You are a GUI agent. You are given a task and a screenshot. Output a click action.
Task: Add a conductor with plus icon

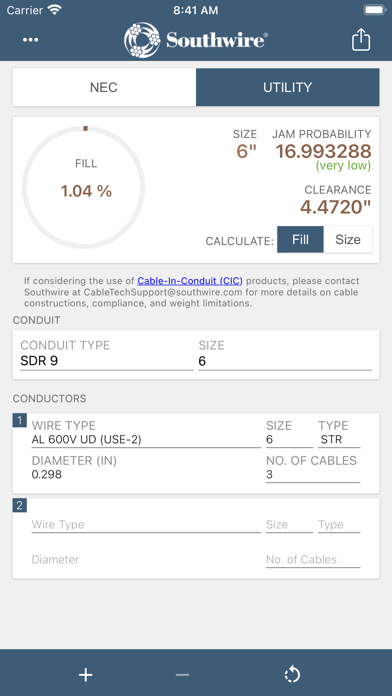click(86, 675)
